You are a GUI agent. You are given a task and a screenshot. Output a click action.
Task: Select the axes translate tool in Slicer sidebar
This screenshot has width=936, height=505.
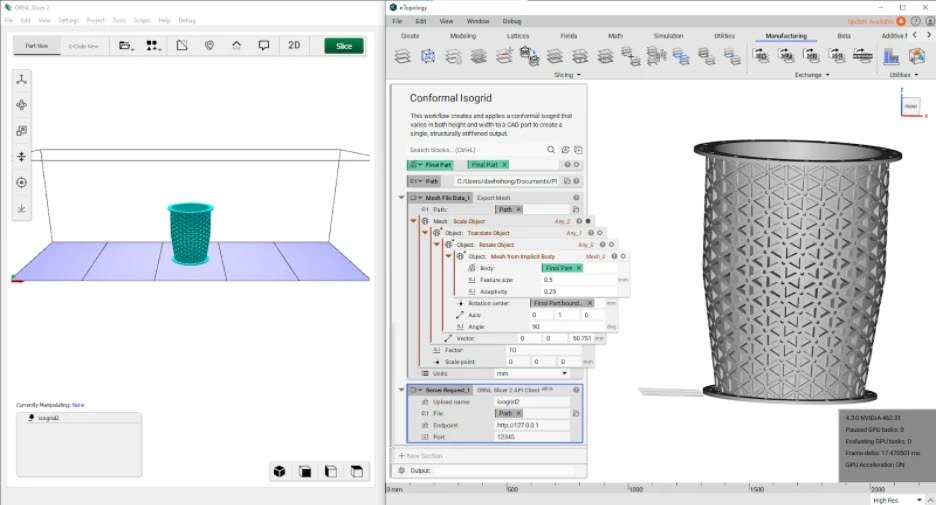pos(21,79)
